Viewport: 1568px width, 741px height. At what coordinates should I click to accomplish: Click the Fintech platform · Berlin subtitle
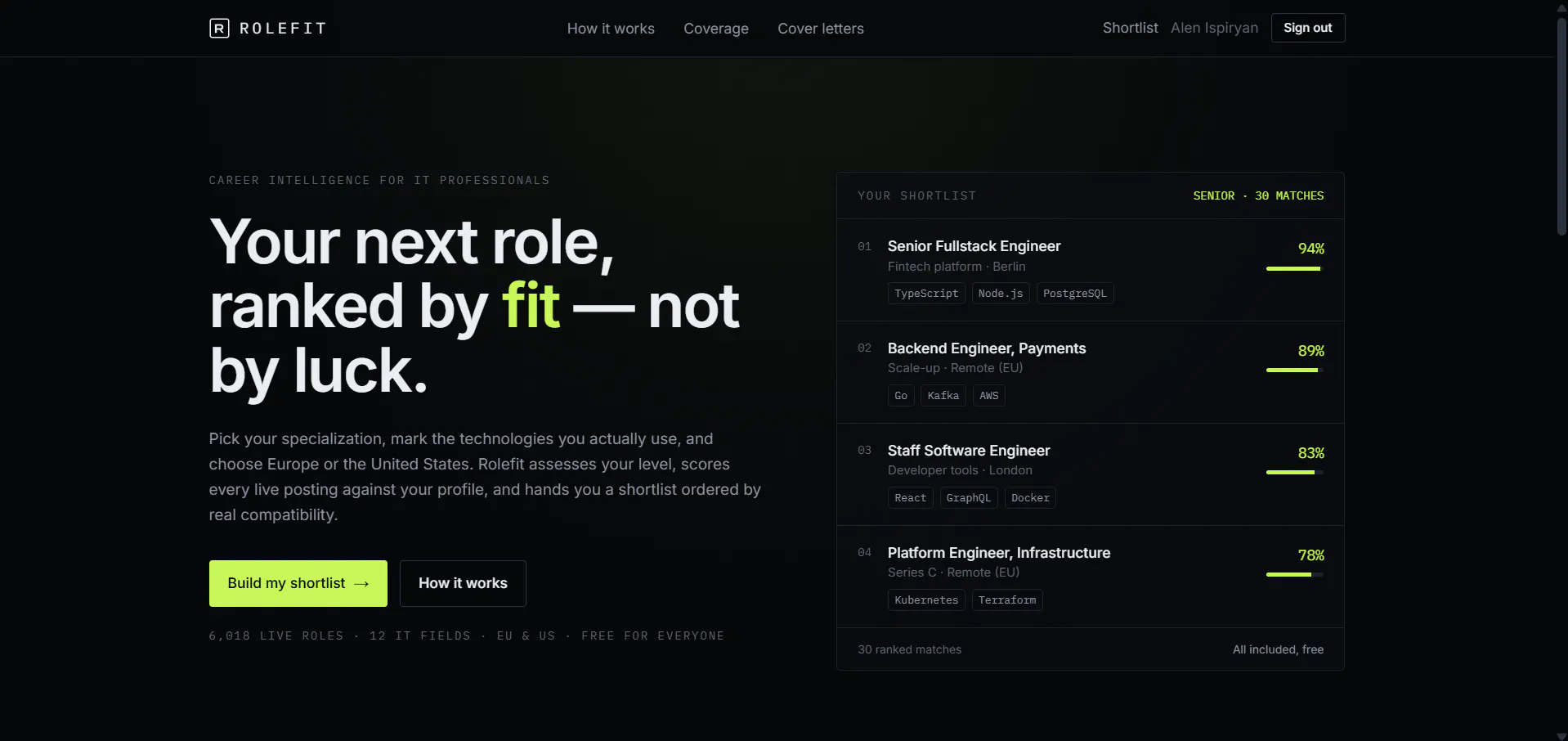pyautogui.click(x=956, y=267)
